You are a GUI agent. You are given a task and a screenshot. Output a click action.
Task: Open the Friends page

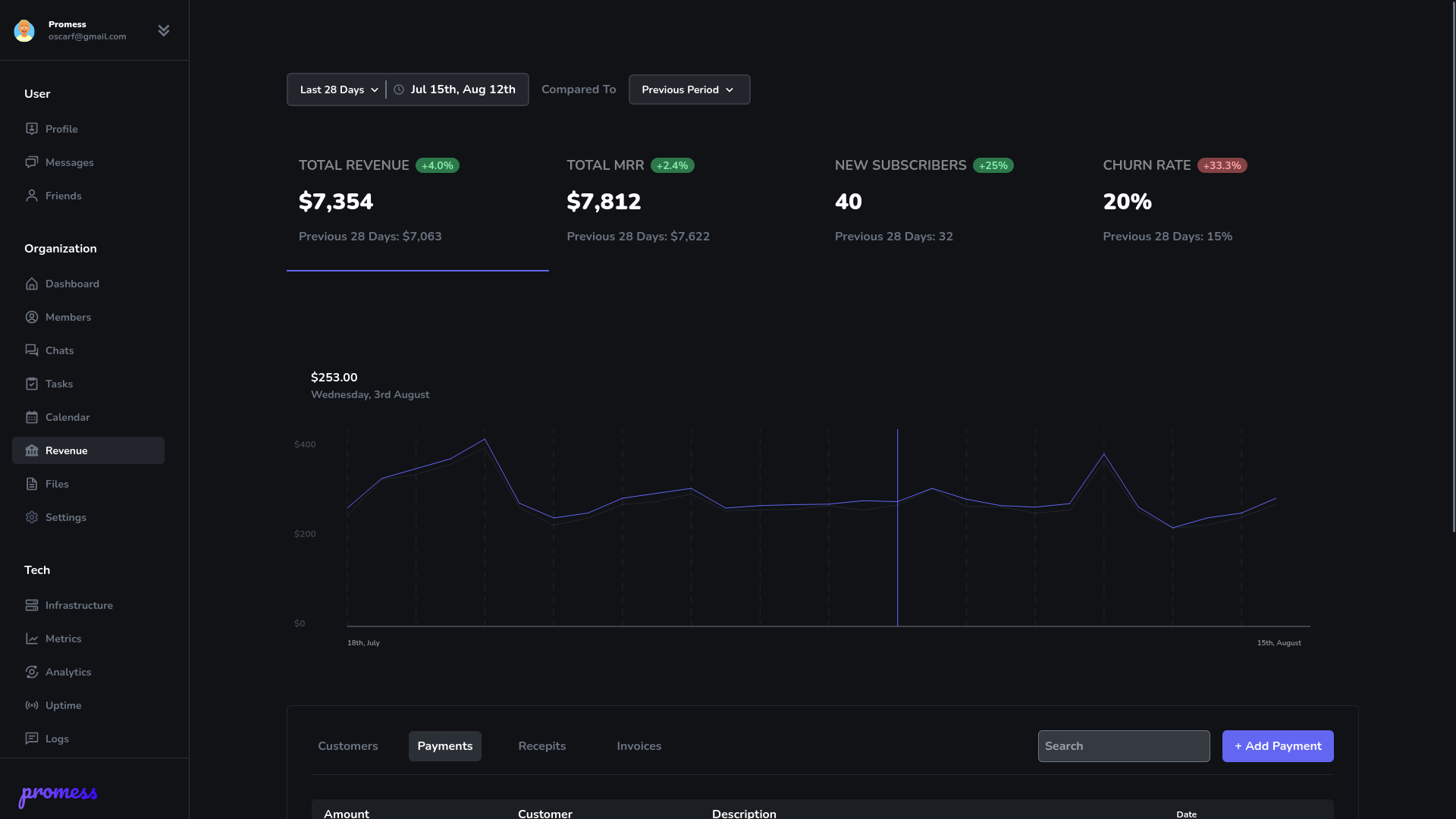tap(63, 196)
